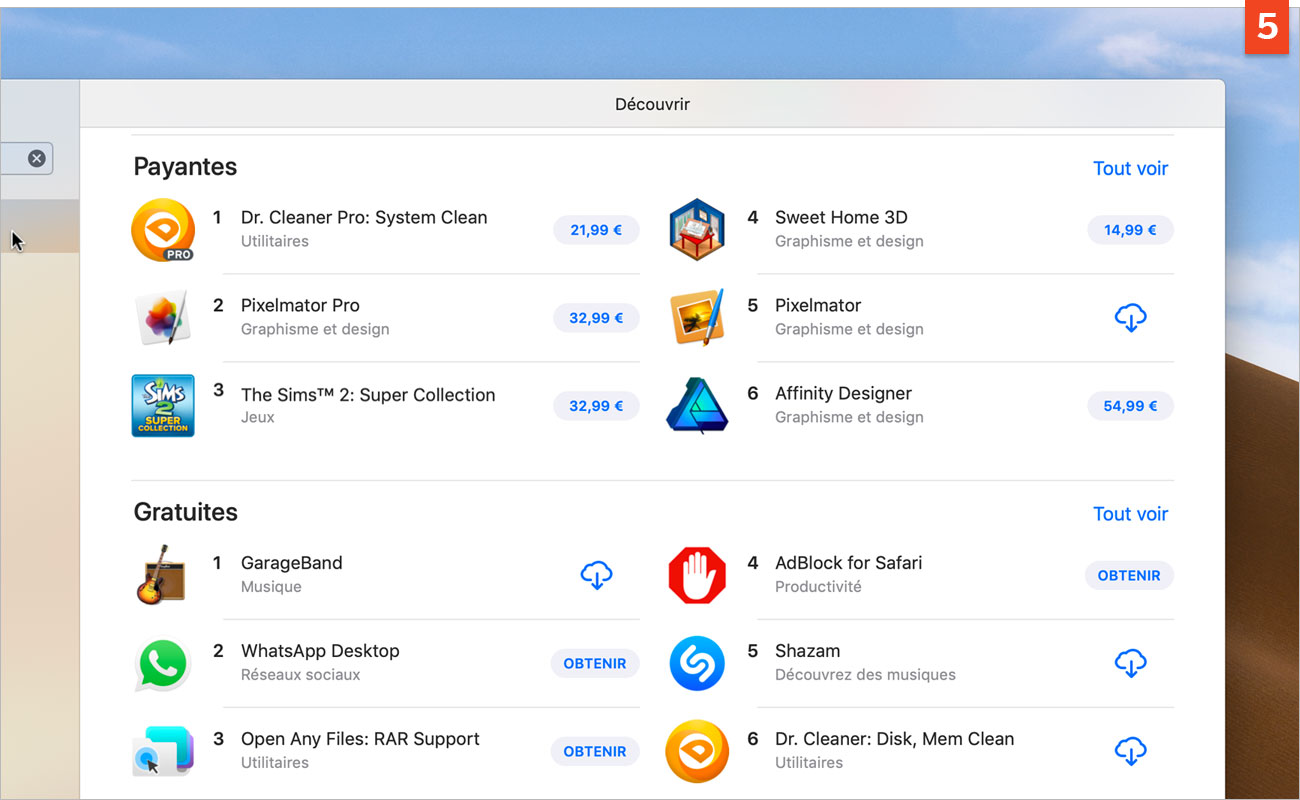Open the AdBlock for Safari title

pos(848,562)
